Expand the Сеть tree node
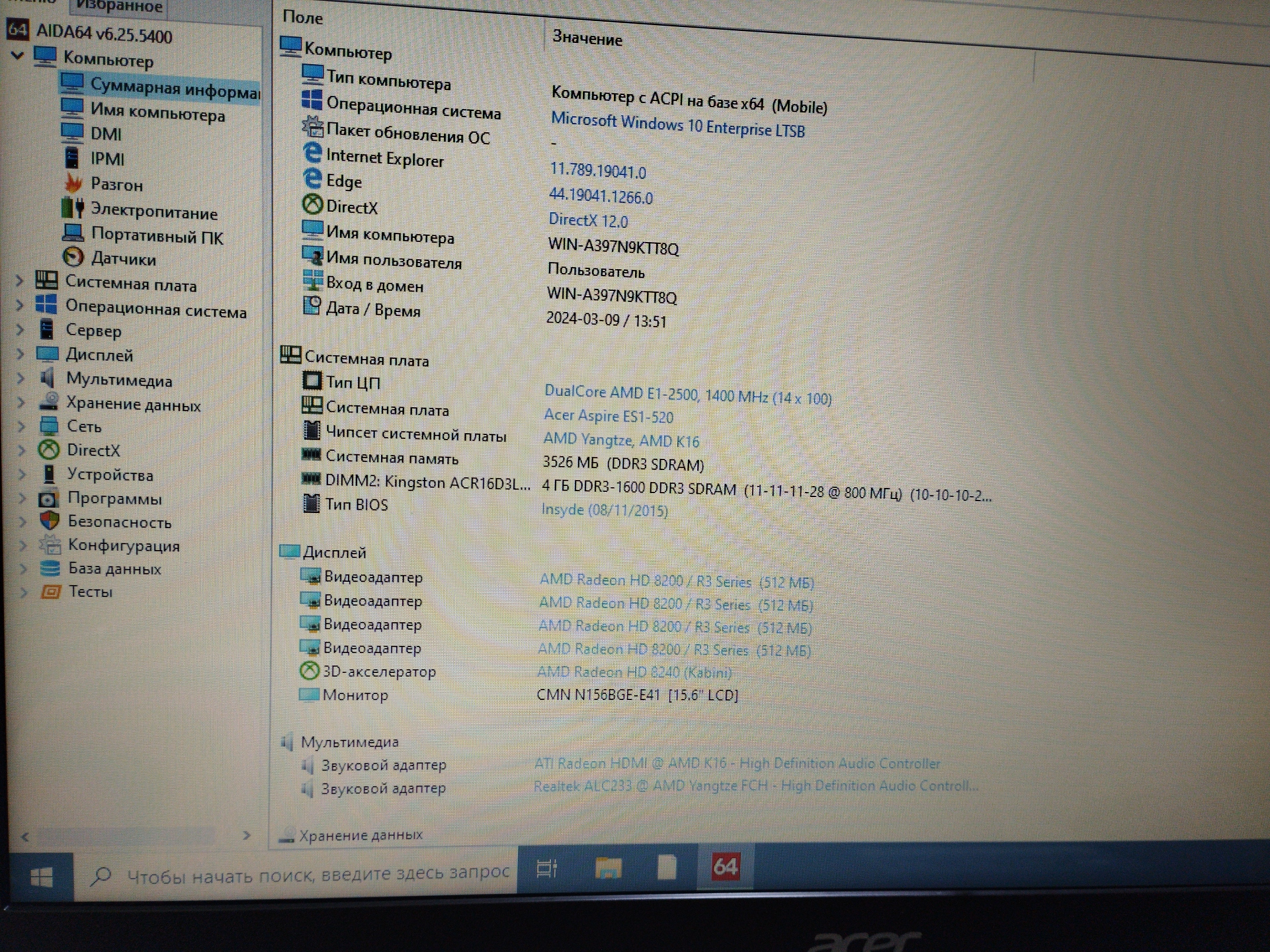Image resolution: width=1270 pixels, height=952 pixels. pos(21,426)
